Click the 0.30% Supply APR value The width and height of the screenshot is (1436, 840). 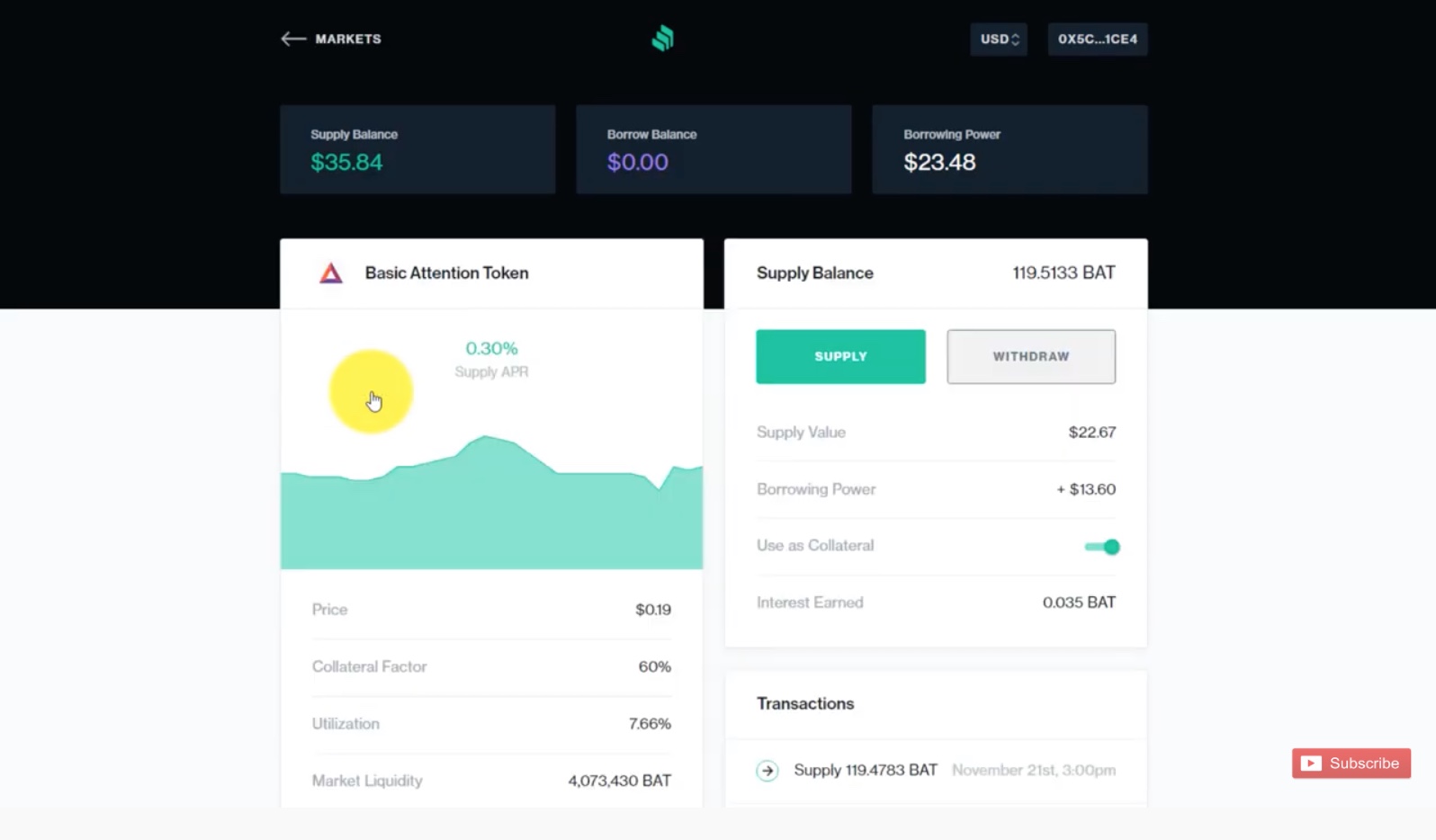pyautogui.click(x=491, y=348)
